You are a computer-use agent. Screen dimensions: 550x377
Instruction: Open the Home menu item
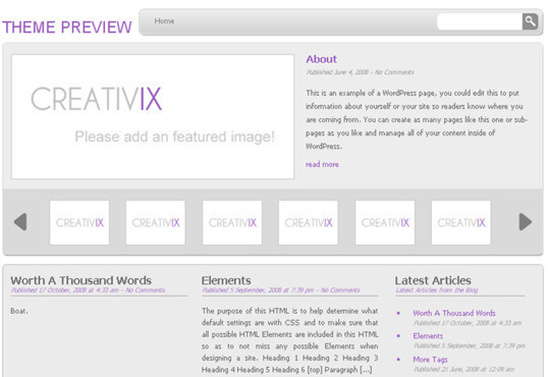tap(164, 21)
